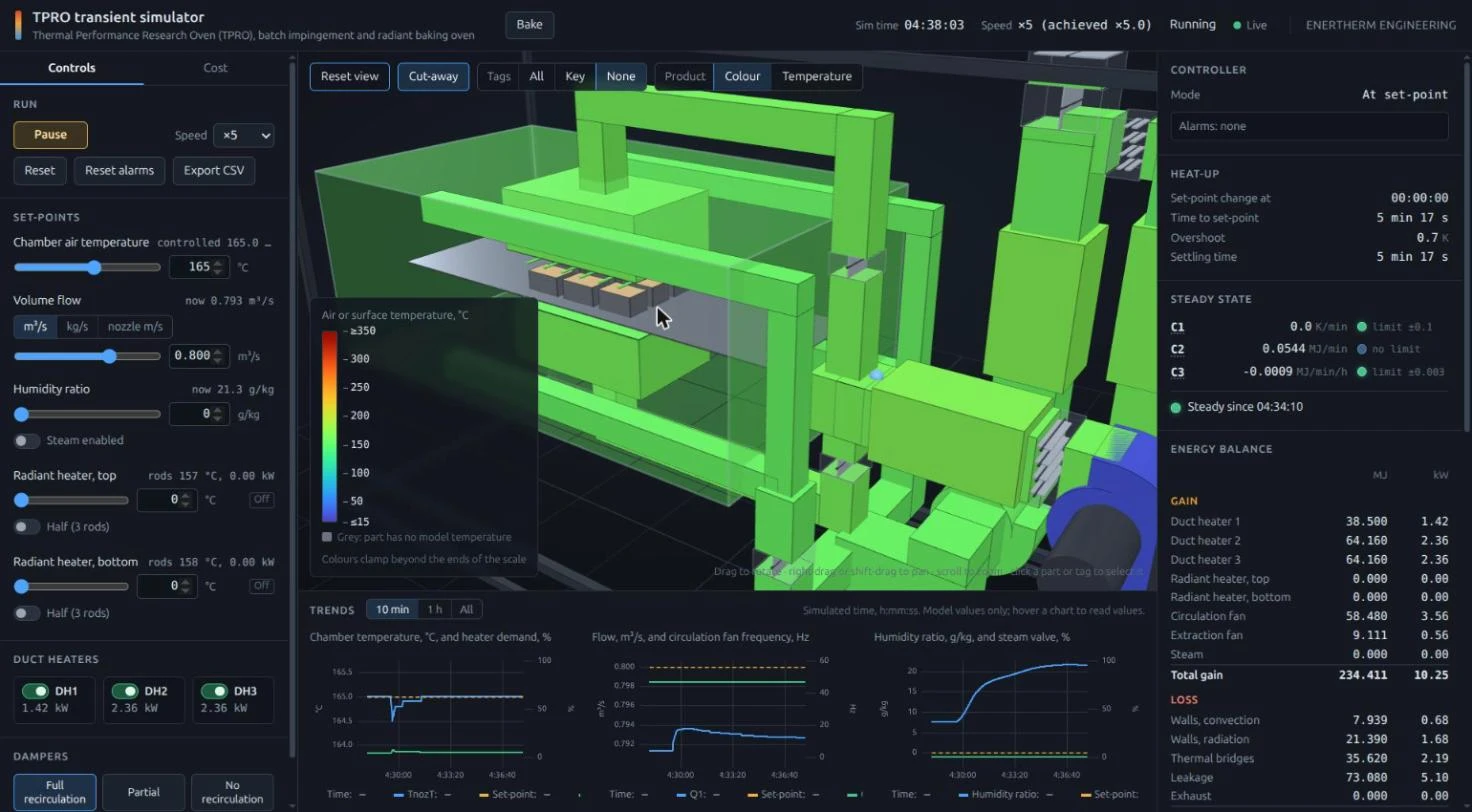1472x812 pixels.
Task: Click the TnozT legend swatch
Action: coord(398,794)
